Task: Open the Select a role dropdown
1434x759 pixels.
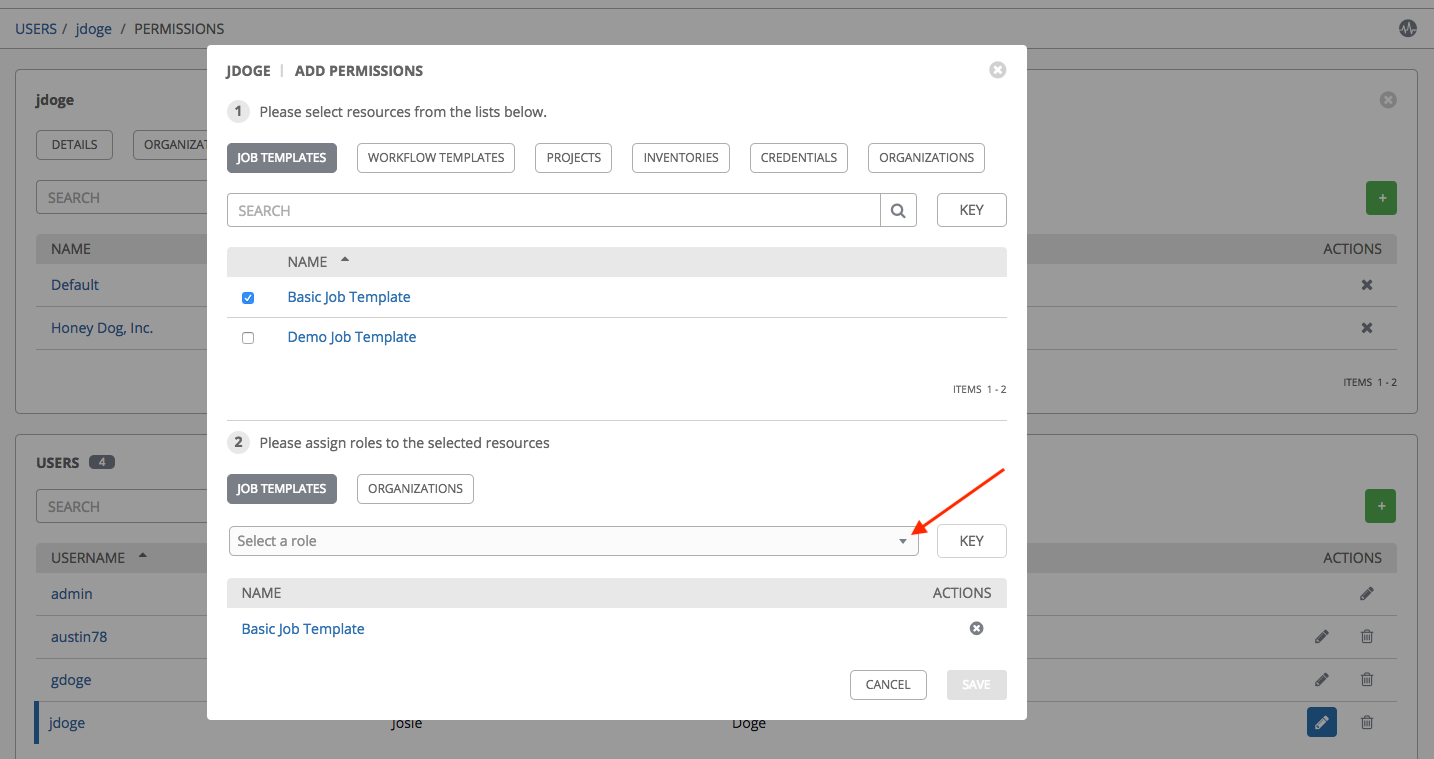Action: click(x=573, y=541)
